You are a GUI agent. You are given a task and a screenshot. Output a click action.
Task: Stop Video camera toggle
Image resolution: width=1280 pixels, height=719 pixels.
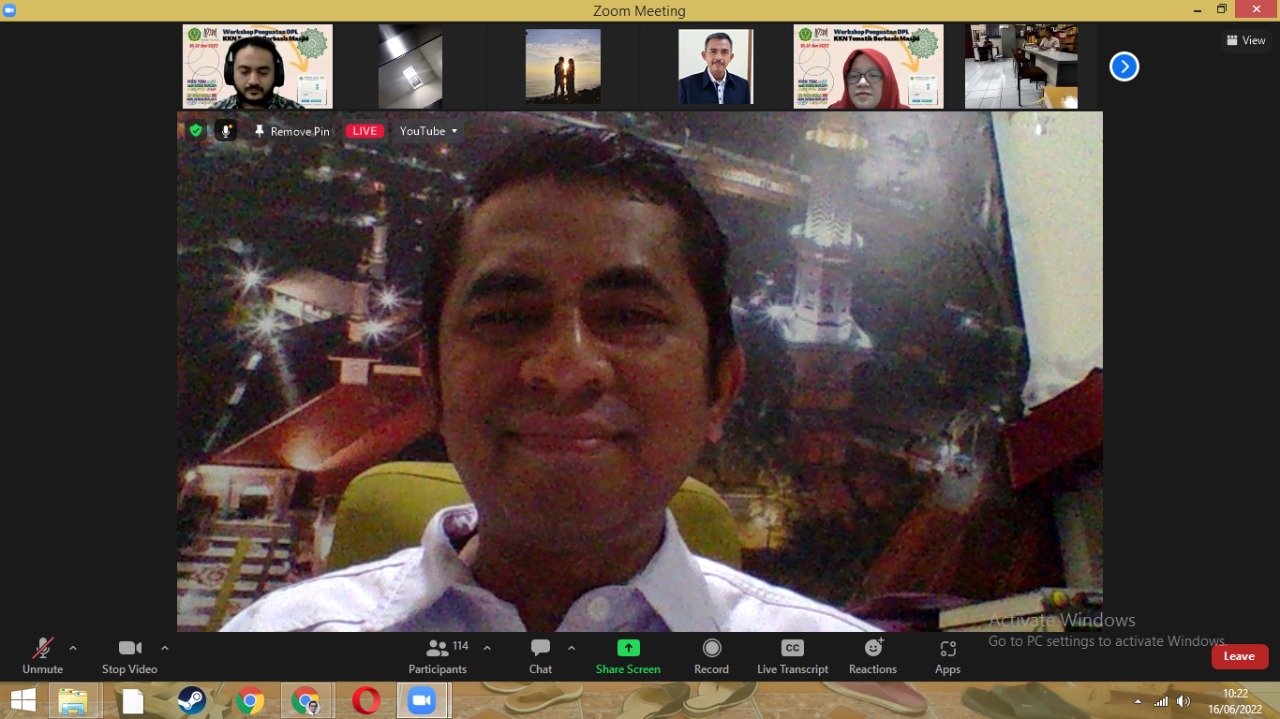tap(129, 656)
